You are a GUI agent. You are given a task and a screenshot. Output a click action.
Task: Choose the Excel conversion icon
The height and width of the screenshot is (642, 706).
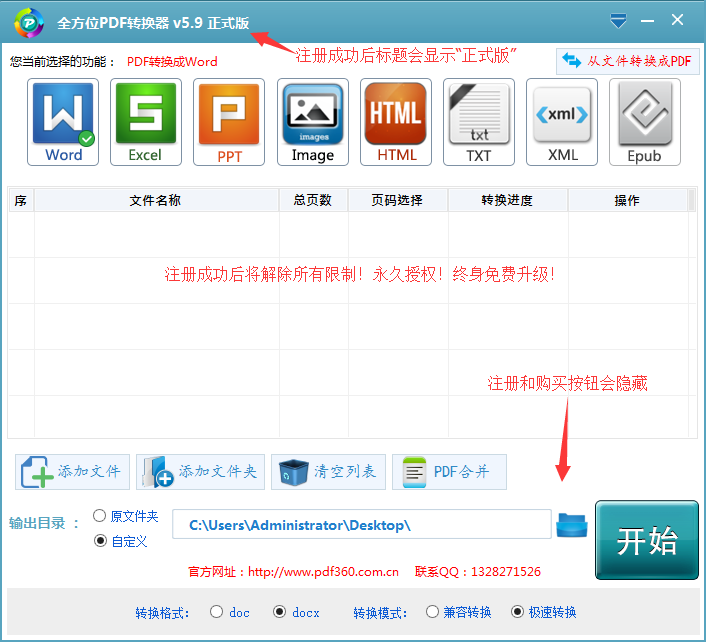click(x=146, y=122)
